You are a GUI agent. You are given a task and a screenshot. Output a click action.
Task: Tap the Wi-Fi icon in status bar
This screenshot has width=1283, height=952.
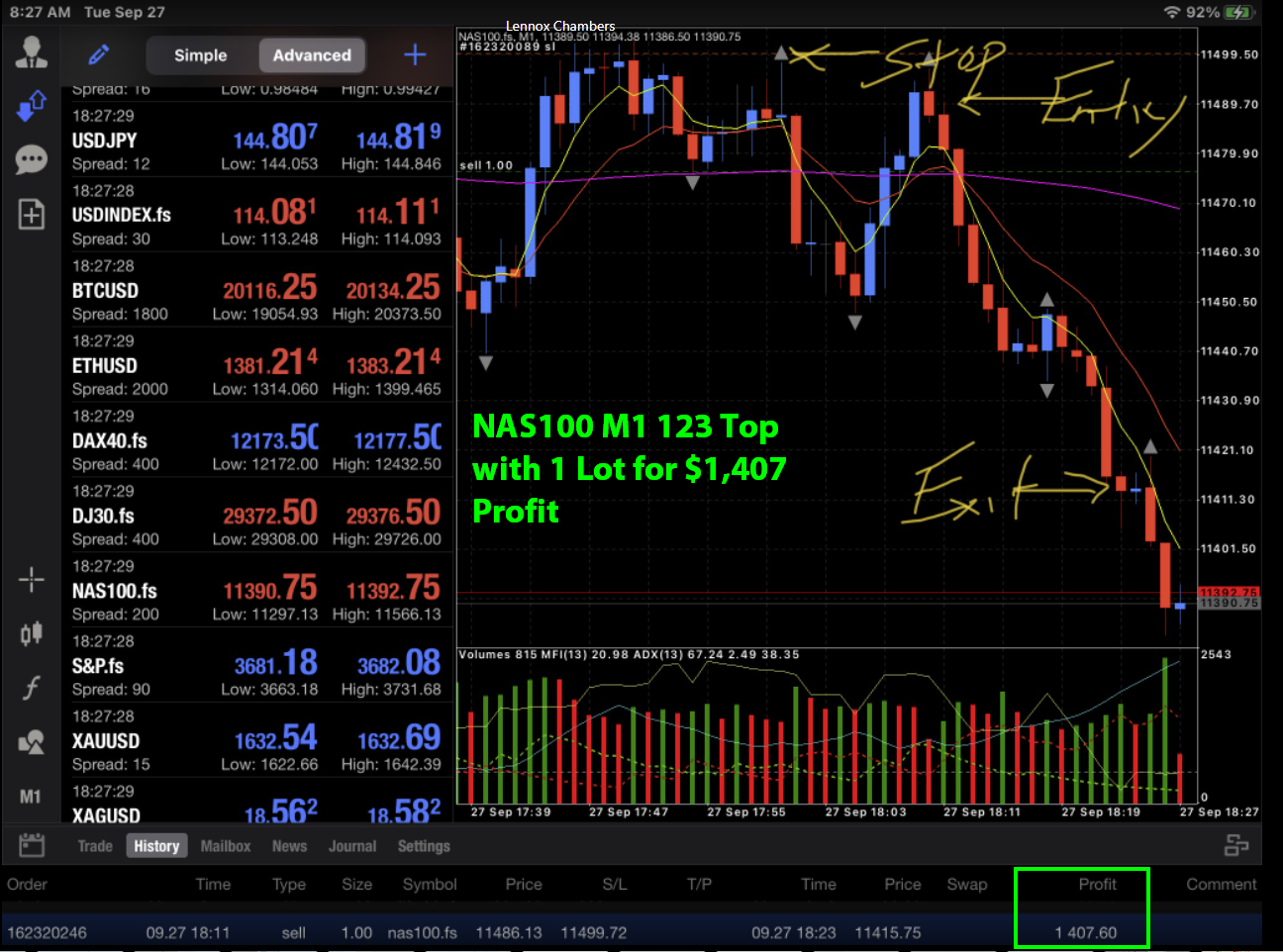tap(1172, 13)
